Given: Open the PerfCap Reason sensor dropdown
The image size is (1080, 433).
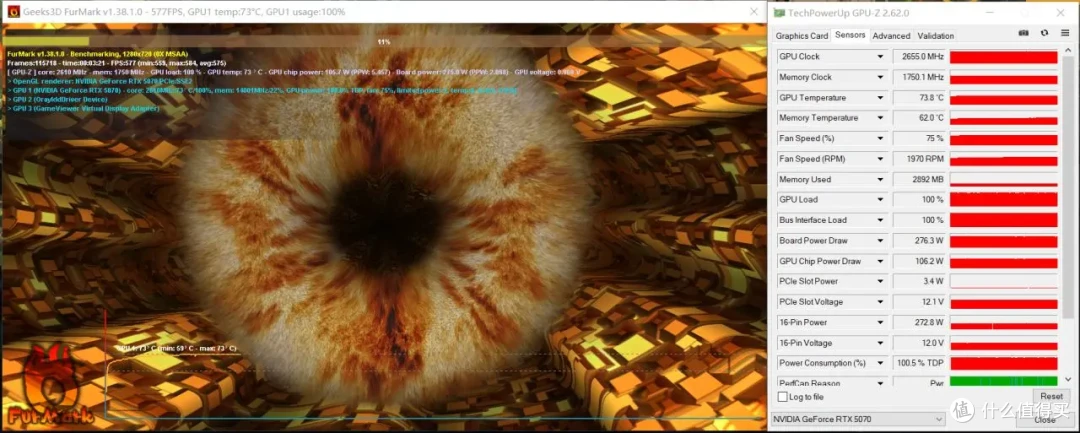Looking at the screenshot, I should (880, 383).
